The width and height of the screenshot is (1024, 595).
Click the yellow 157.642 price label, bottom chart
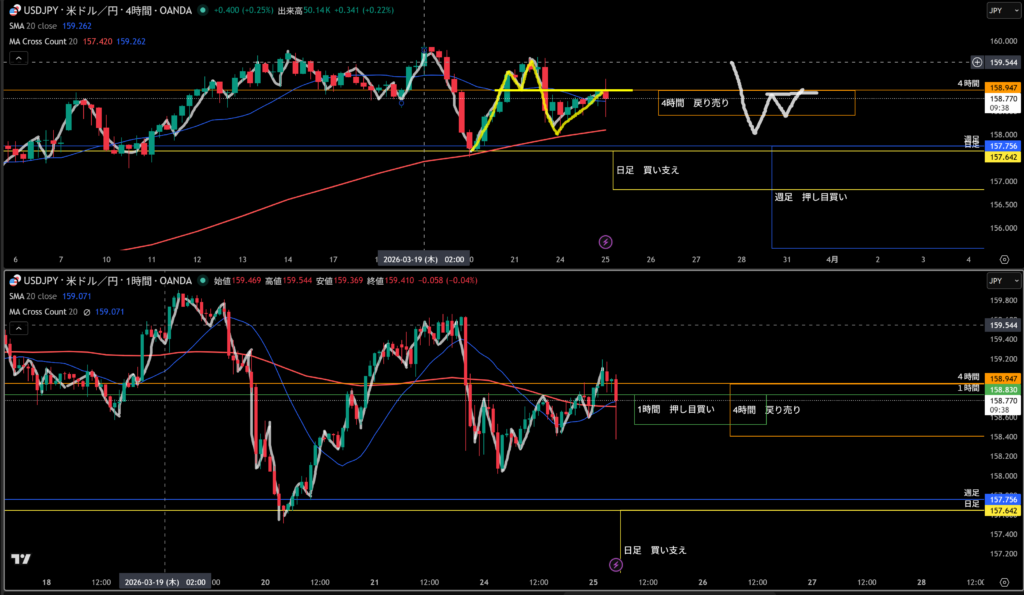click(1001, 511)
